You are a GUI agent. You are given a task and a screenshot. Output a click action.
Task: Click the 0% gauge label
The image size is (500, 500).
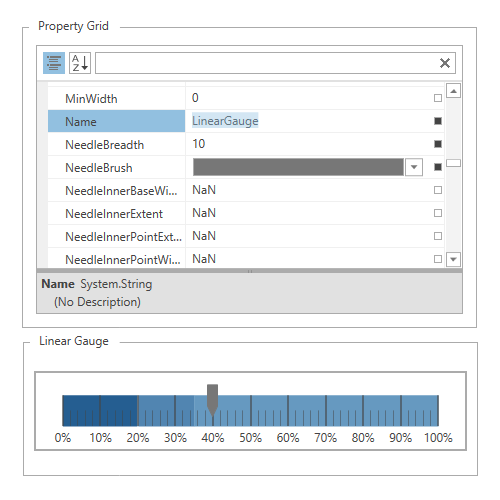pos(63,437)
